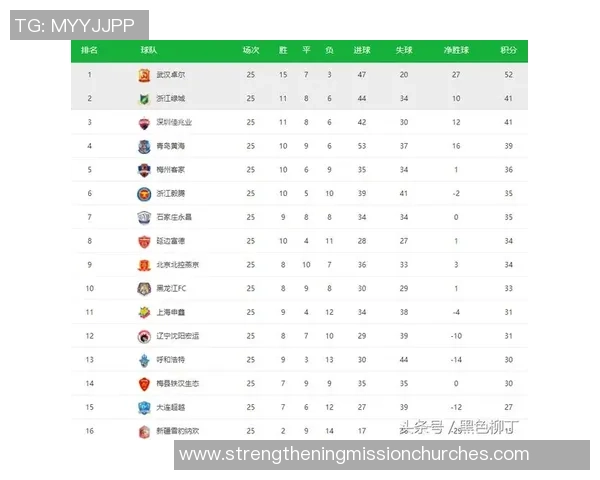Click the 石家庄永昌 team logo icon
The image size is (600, 480).
pyautogui.click(x=144, y=217)
